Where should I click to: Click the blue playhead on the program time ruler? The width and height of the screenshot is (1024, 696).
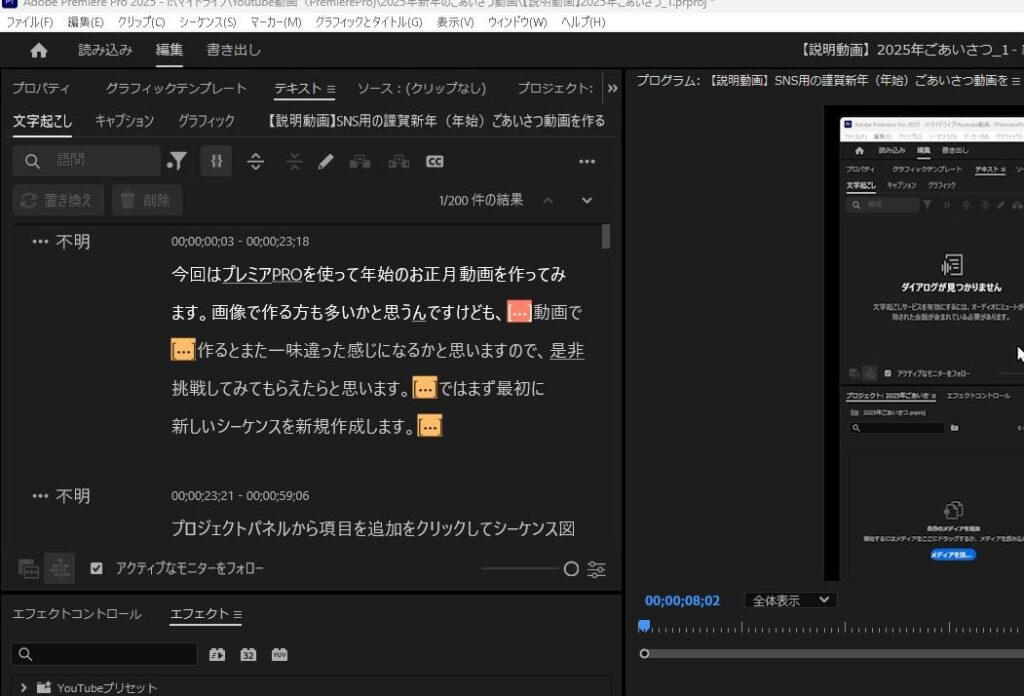point(644,627)
